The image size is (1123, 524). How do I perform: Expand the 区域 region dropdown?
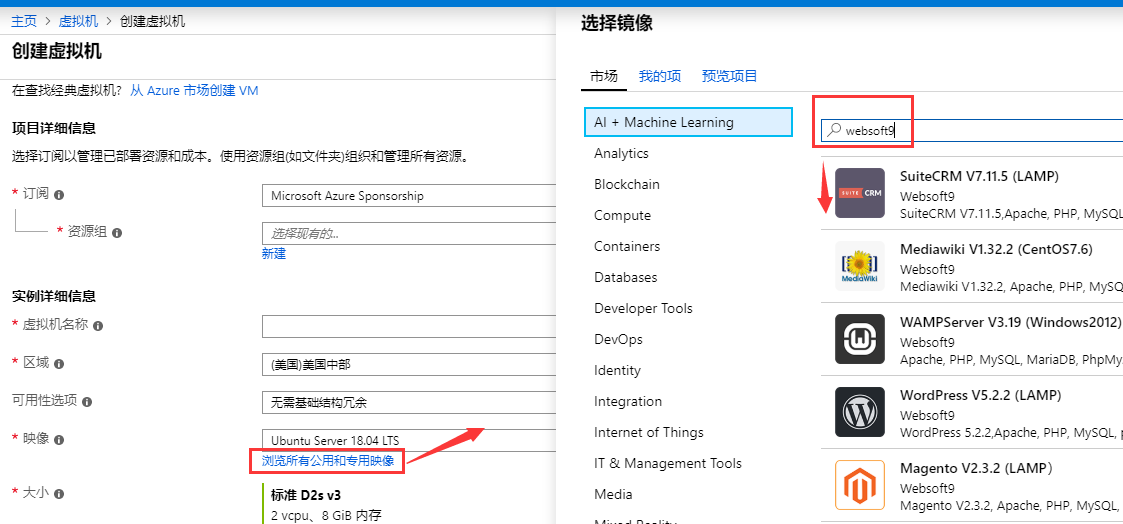[408, 364]
